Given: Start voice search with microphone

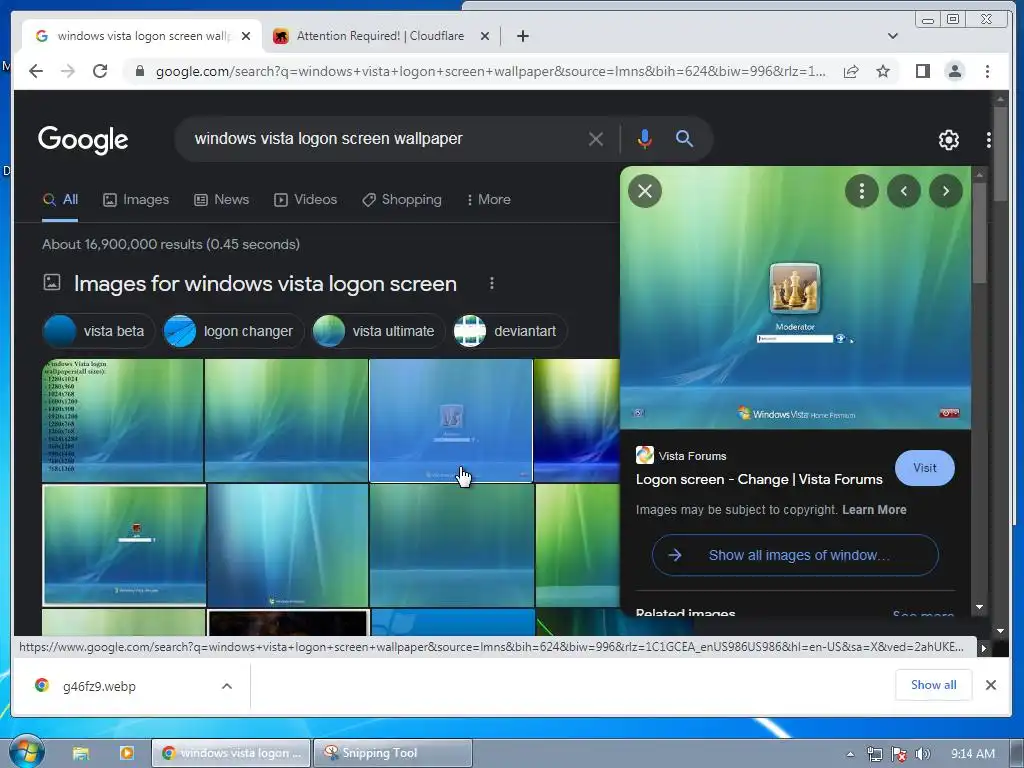Looking at the screenshot, I should (x=645, y=138).
